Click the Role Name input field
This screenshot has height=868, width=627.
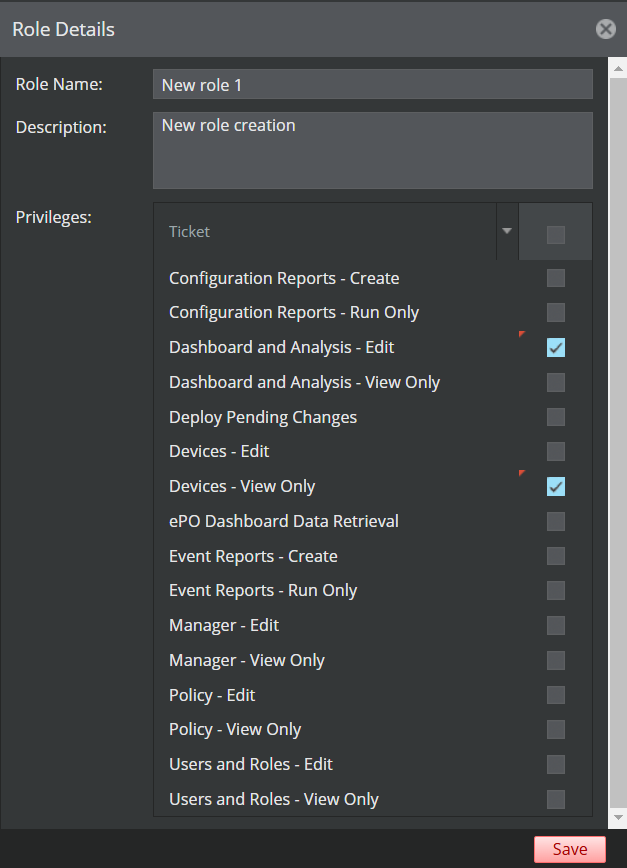click(372, 84)
